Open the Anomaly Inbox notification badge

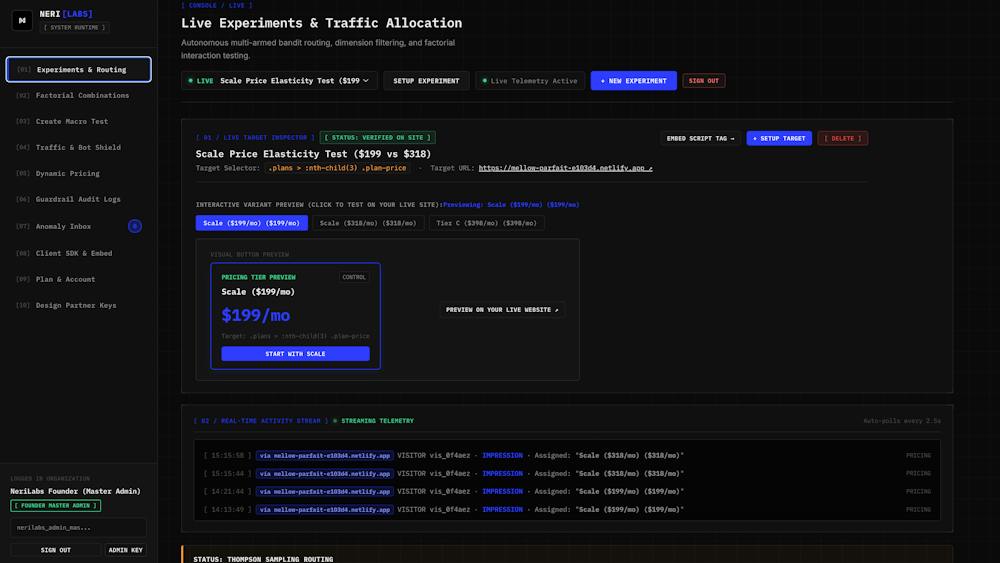[135, 226]
